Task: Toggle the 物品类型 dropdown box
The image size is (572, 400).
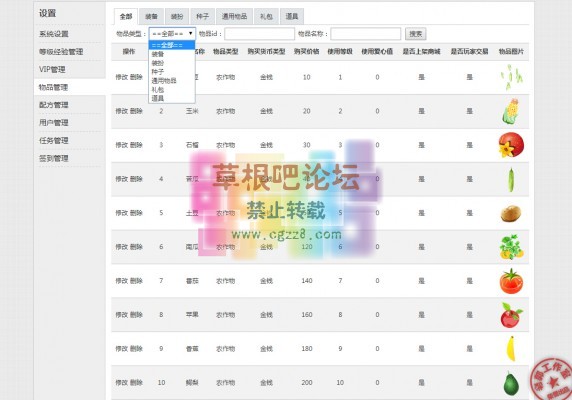Action: (x=172, y=34)
